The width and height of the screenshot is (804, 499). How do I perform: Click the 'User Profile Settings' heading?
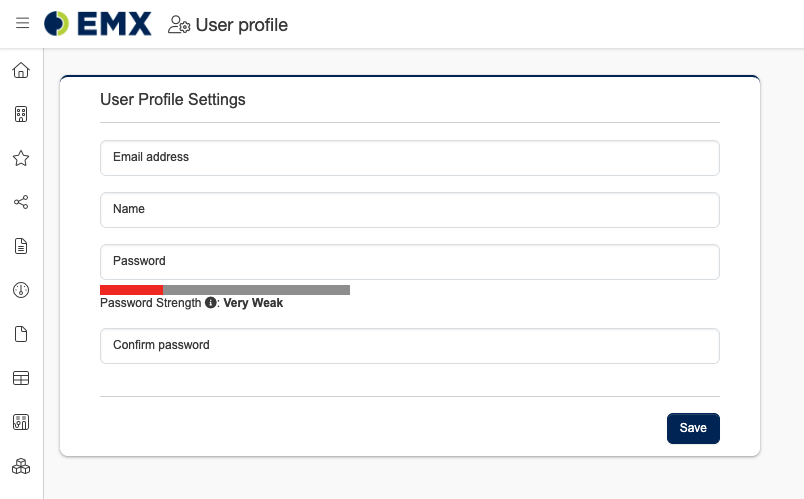(173, 99)
